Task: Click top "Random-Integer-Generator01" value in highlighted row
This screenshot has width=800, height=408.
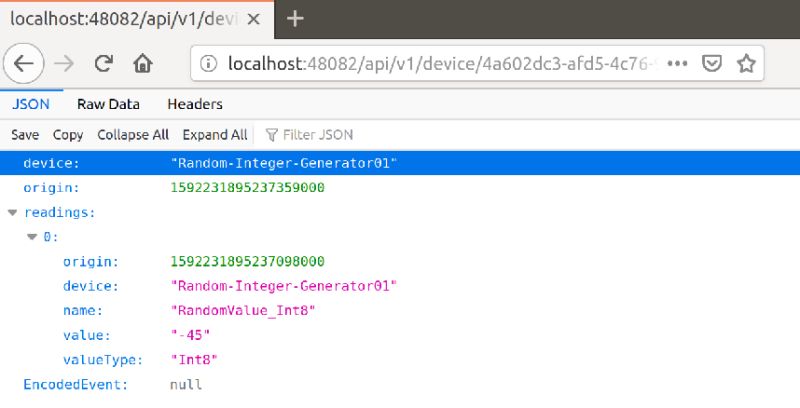Action: [284, 163]
